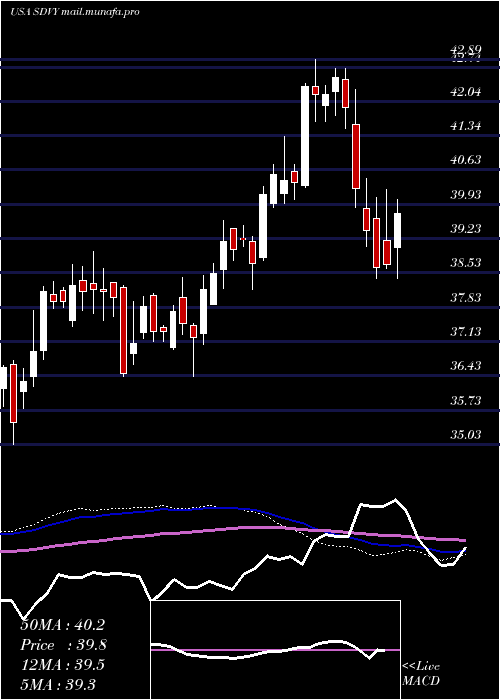Select the 42.89 price axis label
This screenshot has width=500, height=700.
466,49
